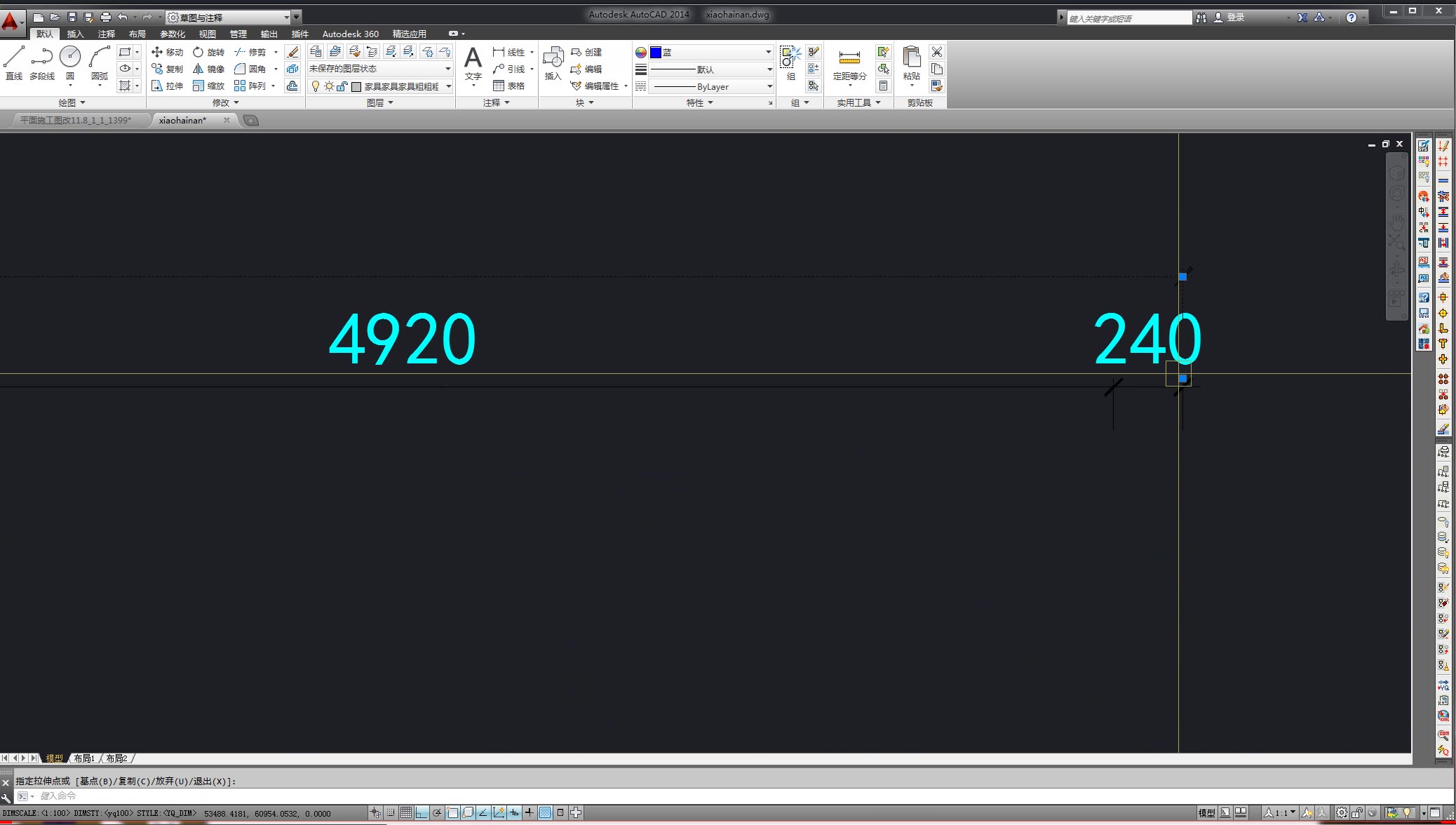Select the 多段线 (Polyline) tool

(x=42, y=62)
